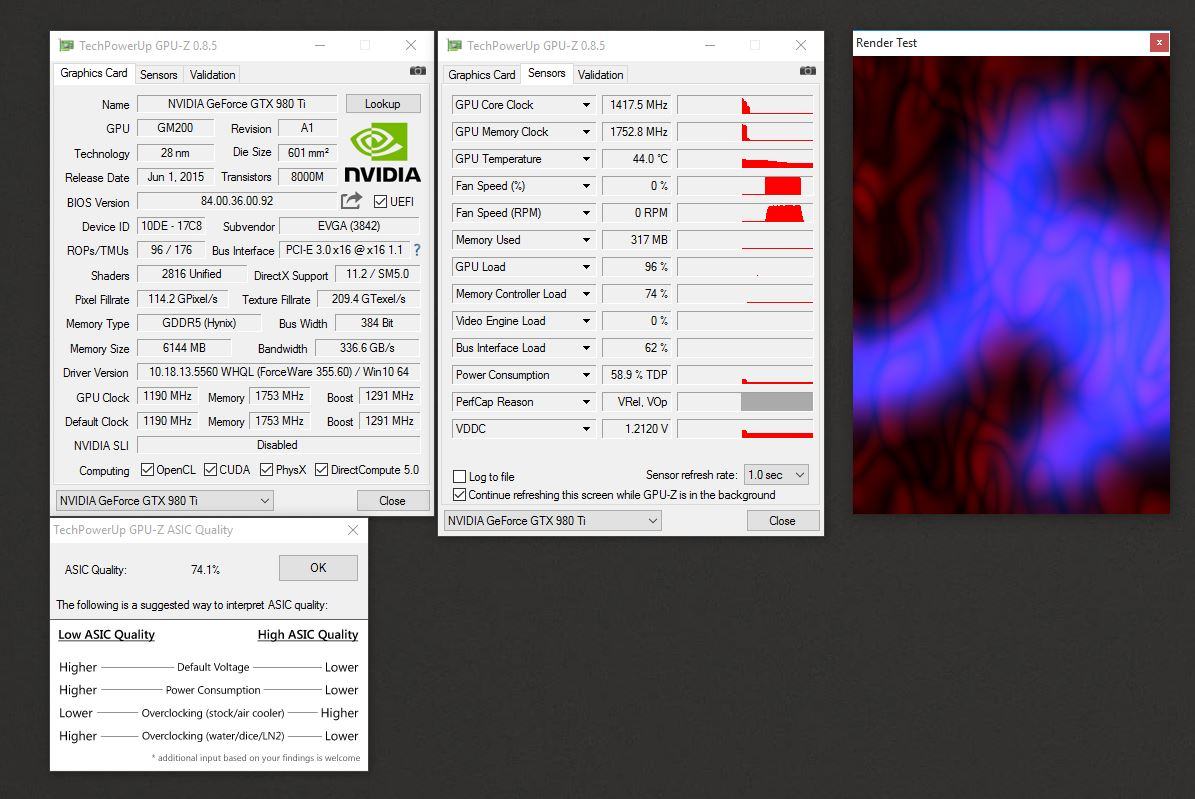Click the Subvendor EVGA (3842) value
This screenshot has width=1195, height=799.
pos(349,226)
